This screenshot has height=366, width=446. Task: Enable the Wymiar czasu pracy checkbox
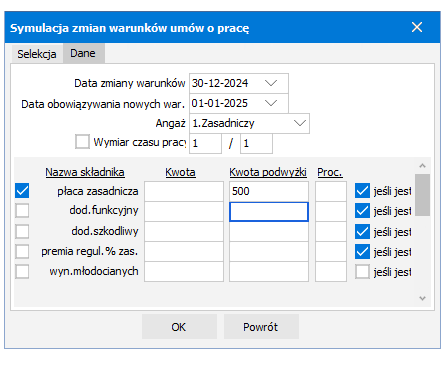pos(82,142)
